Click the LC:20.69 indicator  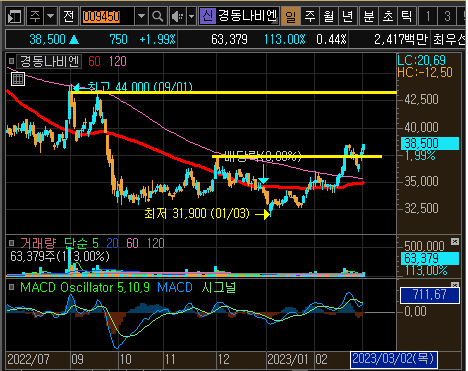[421, 60]
